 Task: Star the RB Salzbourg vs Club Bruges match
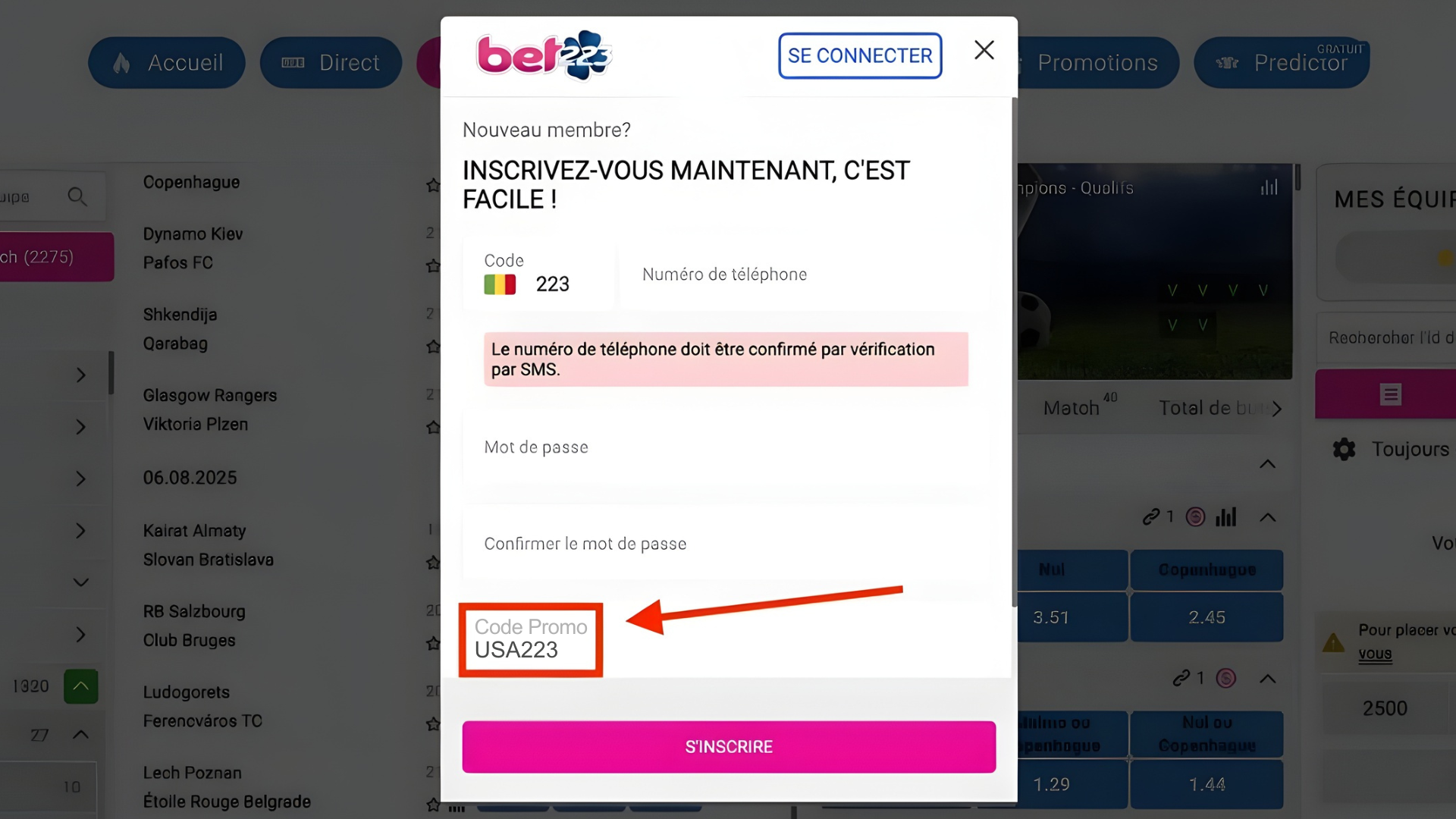coord(433,644)
